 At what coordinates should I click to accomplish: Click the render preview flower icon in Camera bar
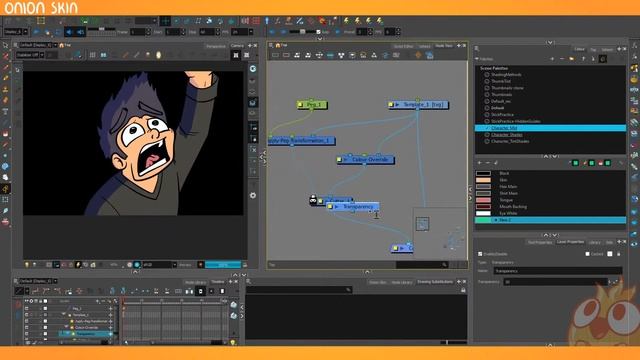(x=137, y=265)
